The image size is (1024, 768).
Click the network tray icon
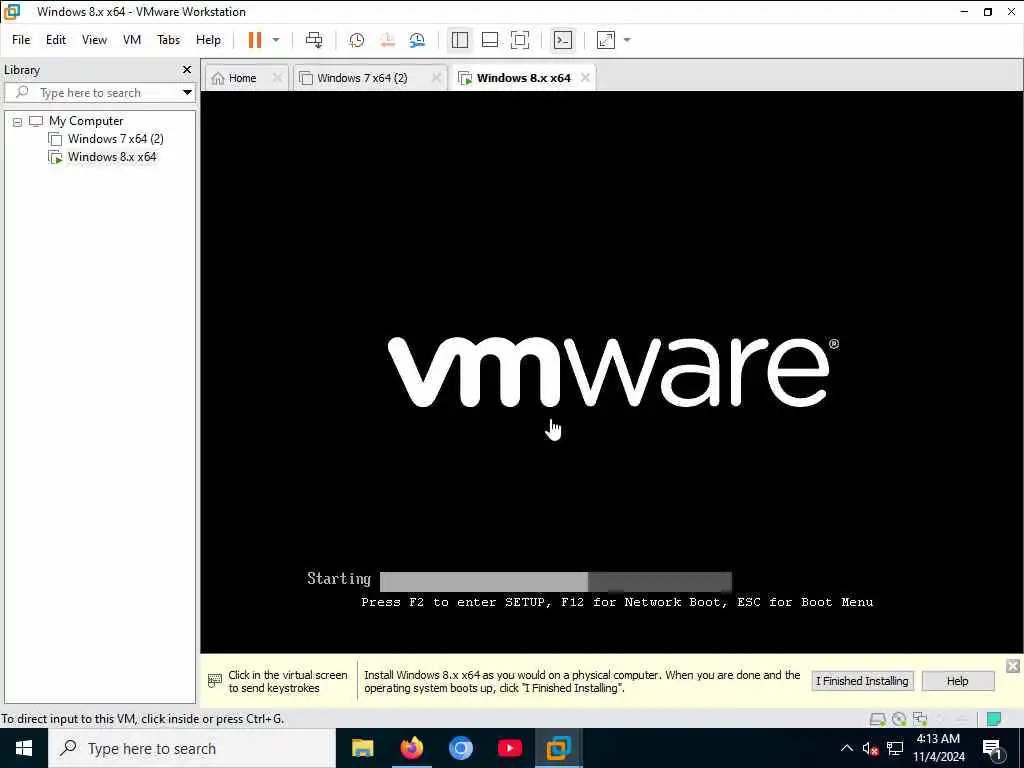[895, 748]
